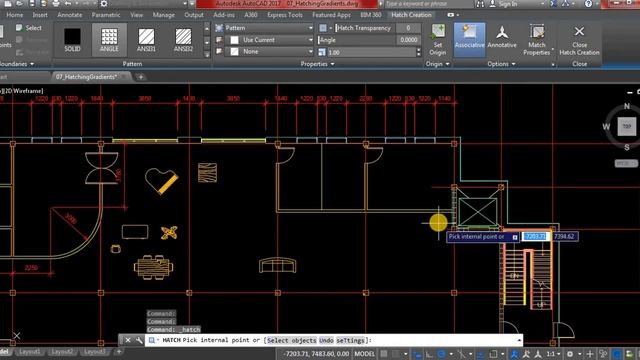640x360 pixels.
Task: Switch to the 07_HatchingGradients drawing tab
Action: 87,77
